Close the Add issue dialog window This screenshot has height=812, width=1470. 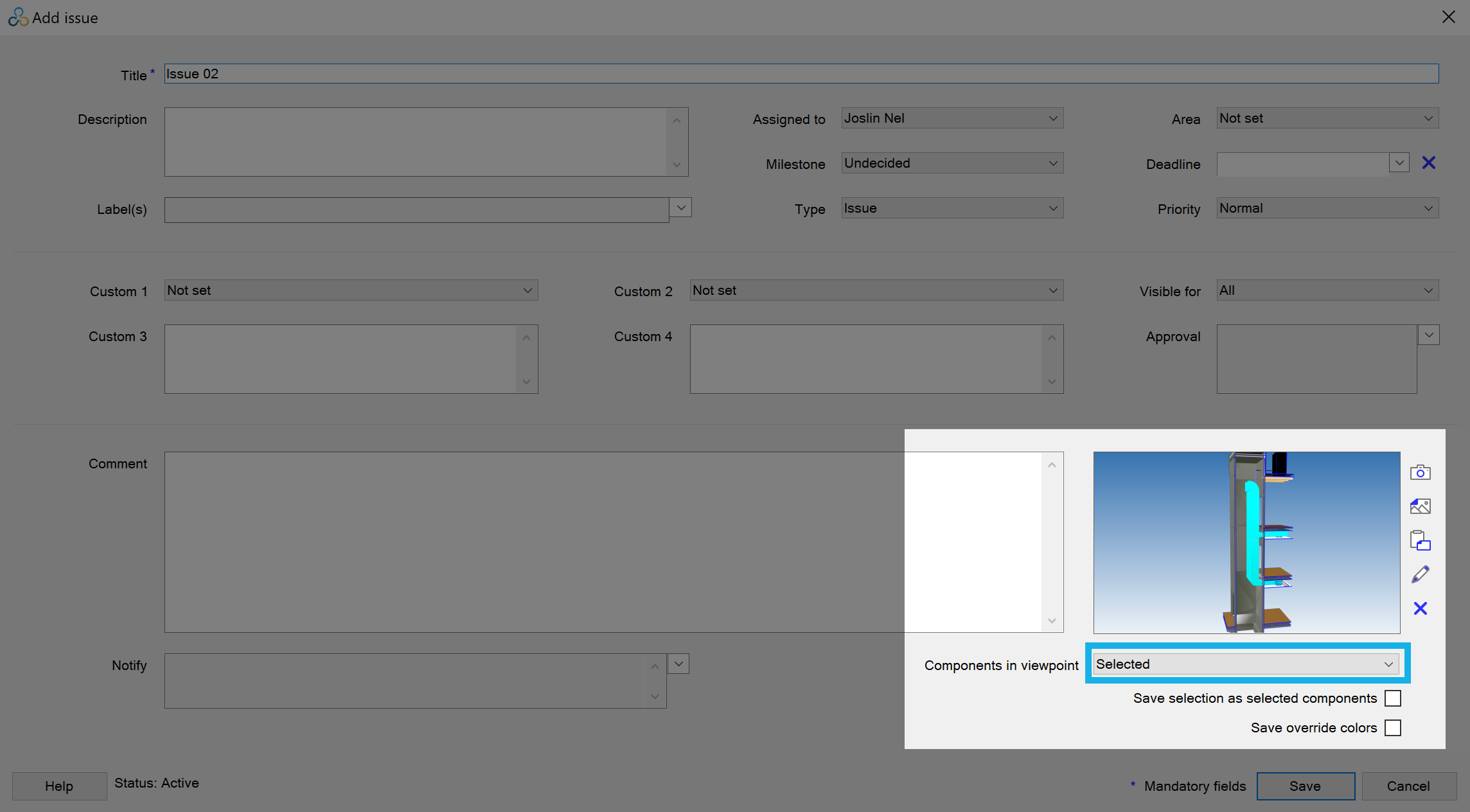[1448, 17]
